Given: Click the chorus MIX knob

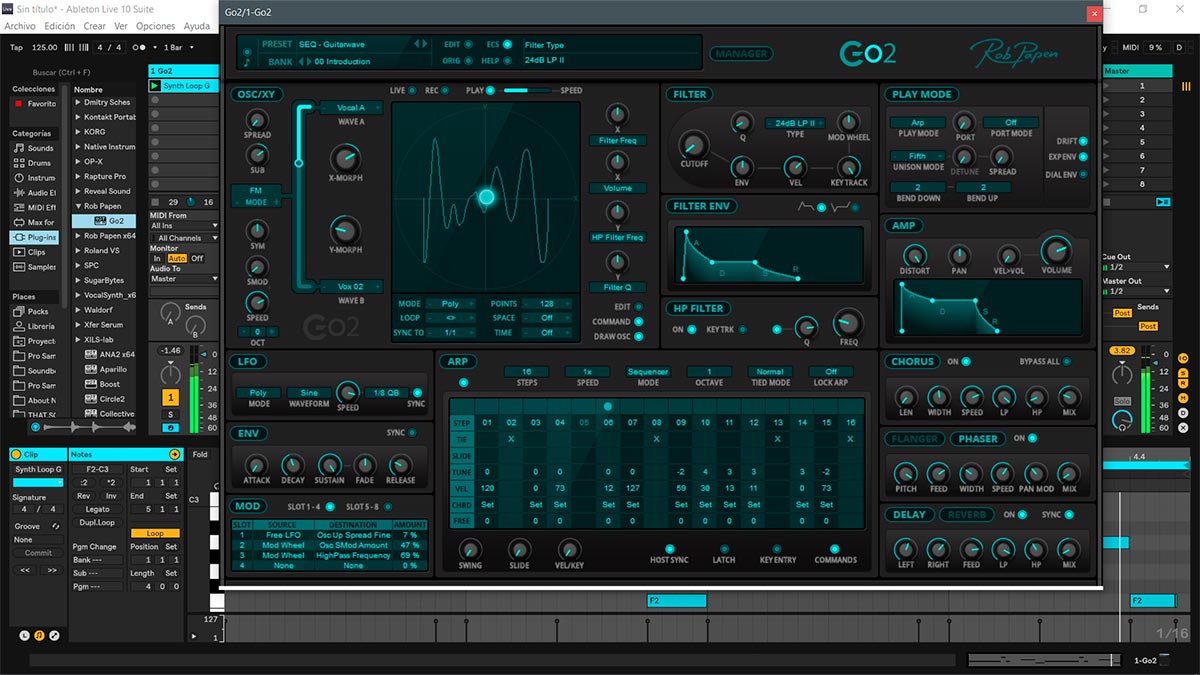Looking at the screenshot, I should tap(1069, 396).
